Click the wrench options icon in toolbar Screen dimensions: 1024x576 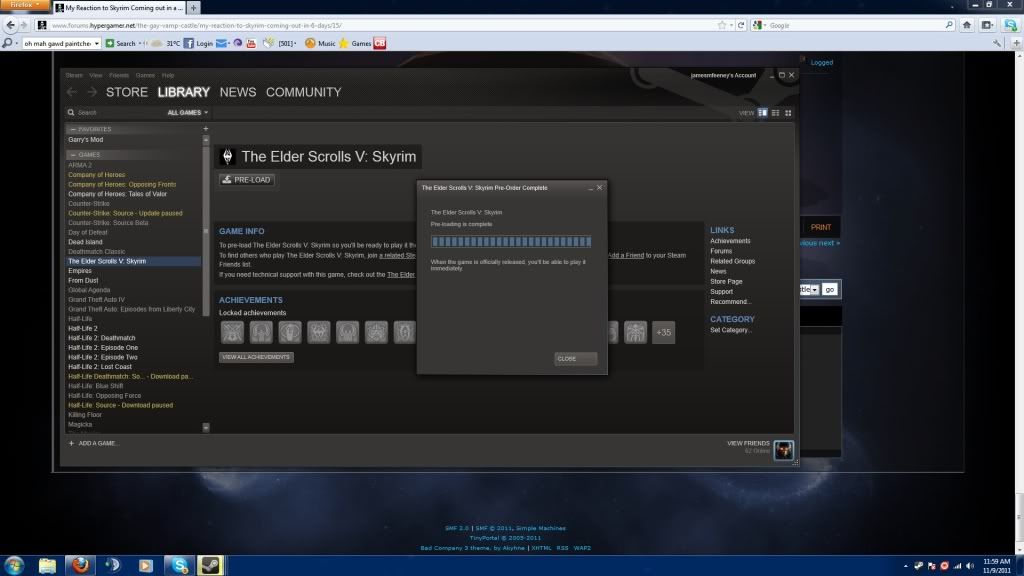[x=997, y=43]
